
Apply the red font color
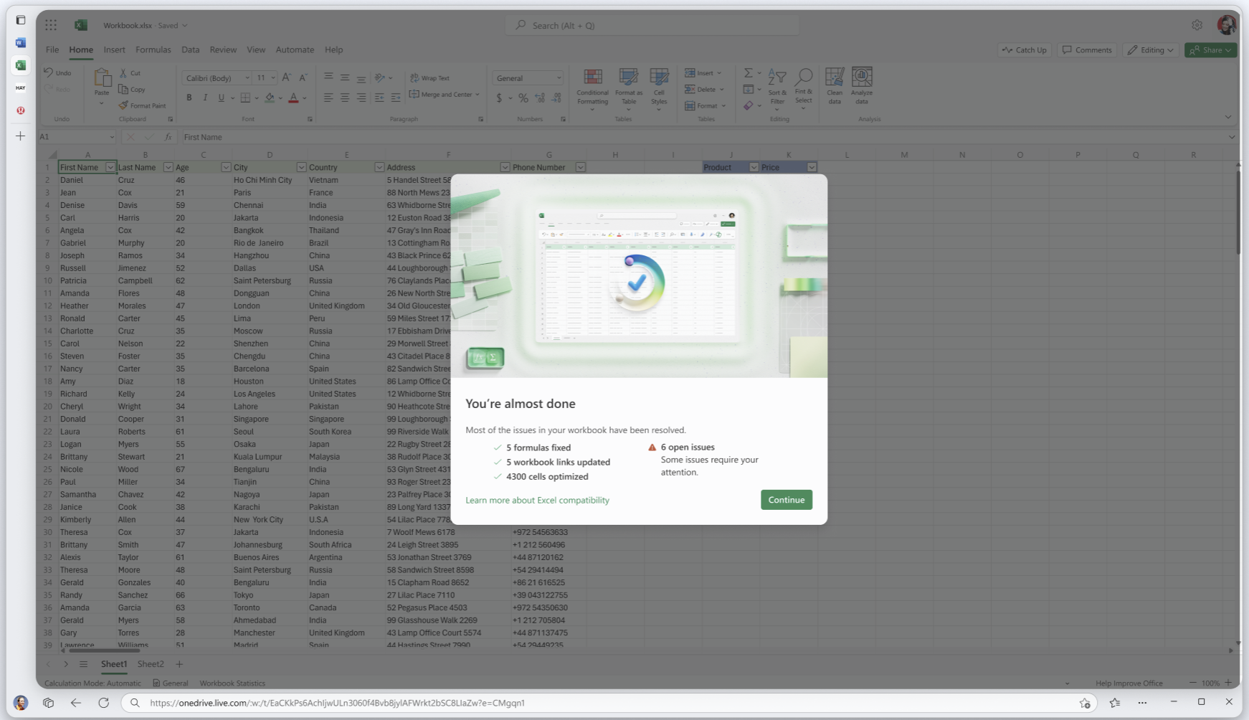coord(293,98)
